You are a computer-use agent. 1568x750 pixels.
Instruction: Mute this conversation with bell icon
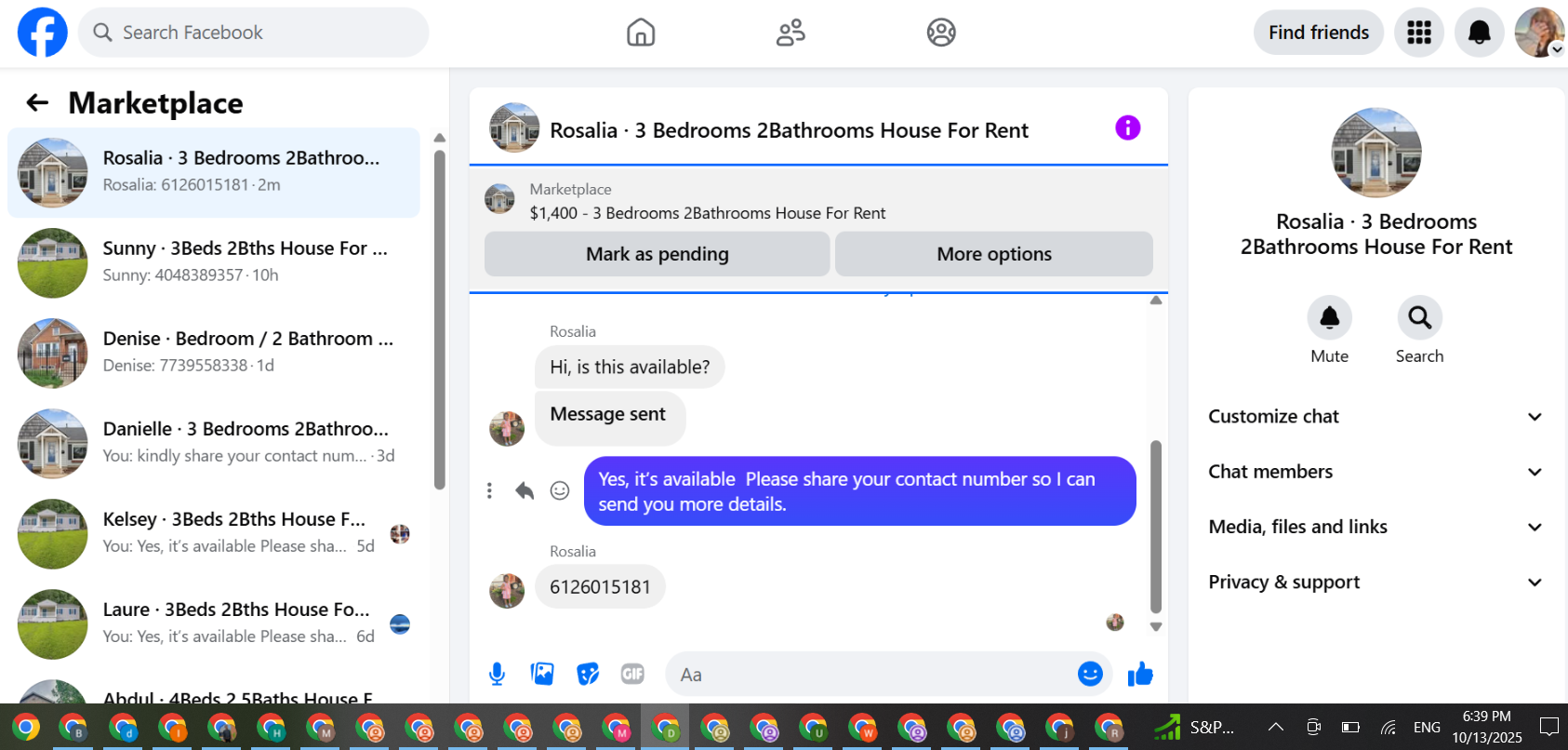click(x=1329, y=318)
